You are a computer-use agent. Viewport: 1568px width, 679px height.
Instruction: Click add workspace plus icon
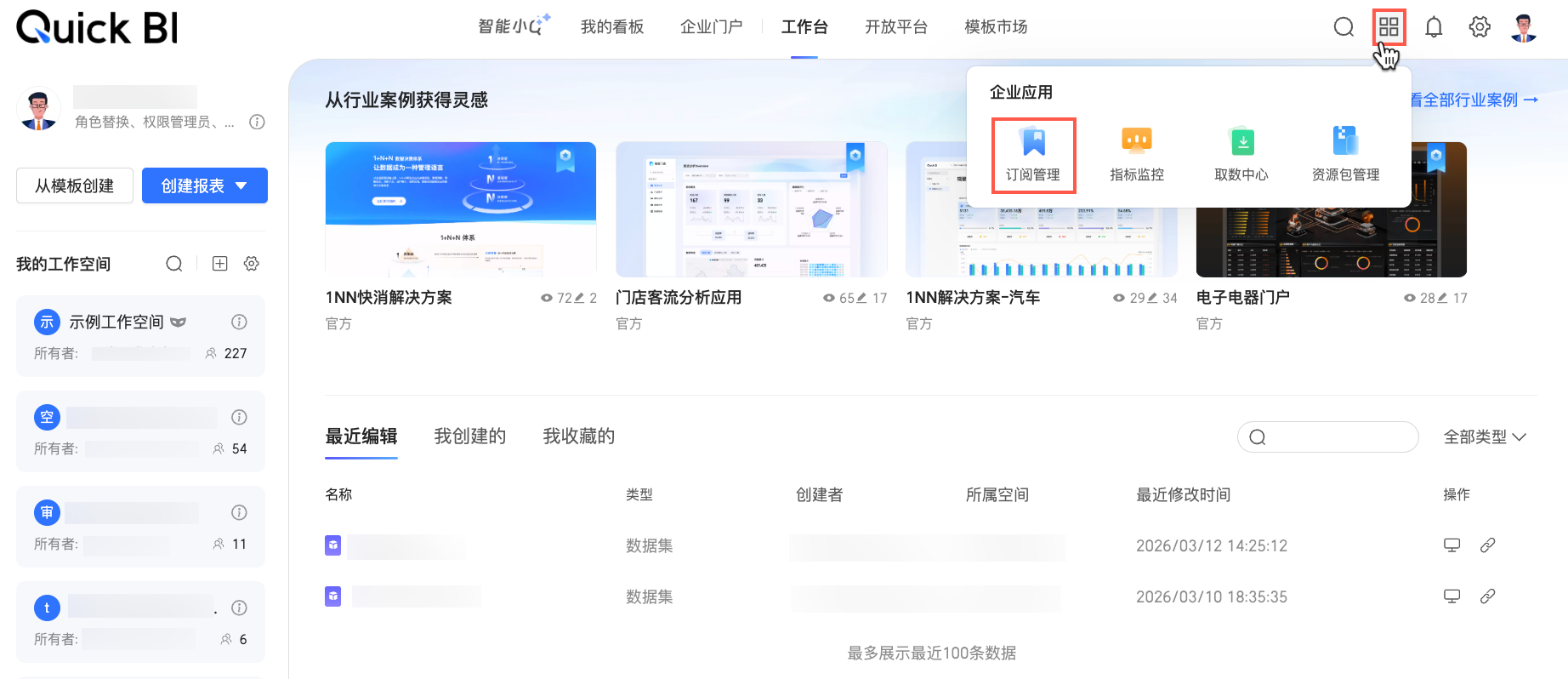point(219,264)
